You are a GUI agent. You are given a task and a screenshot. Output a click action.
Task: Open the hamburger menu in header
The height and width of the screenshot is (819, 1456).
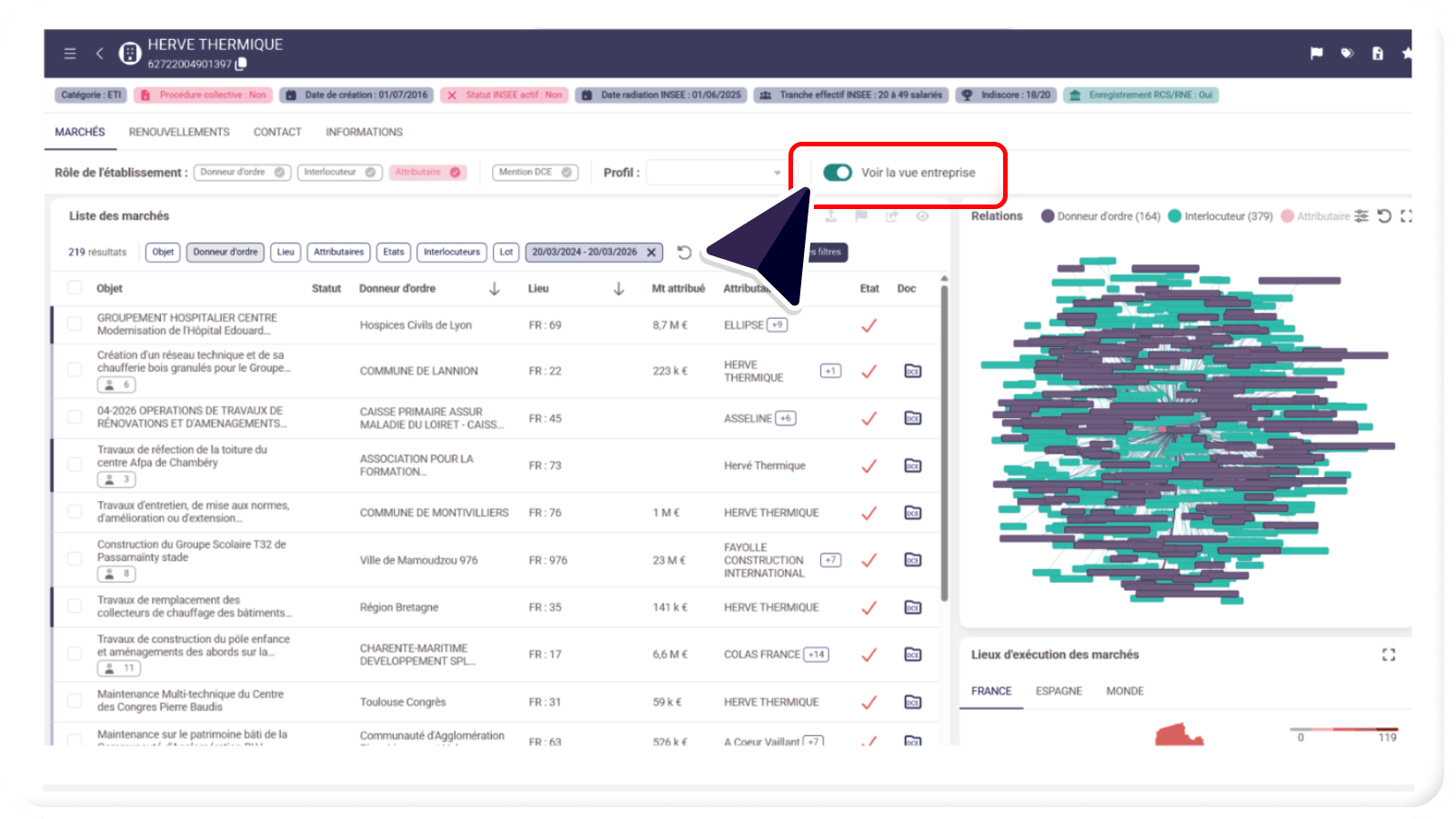(x=70, y=54)
